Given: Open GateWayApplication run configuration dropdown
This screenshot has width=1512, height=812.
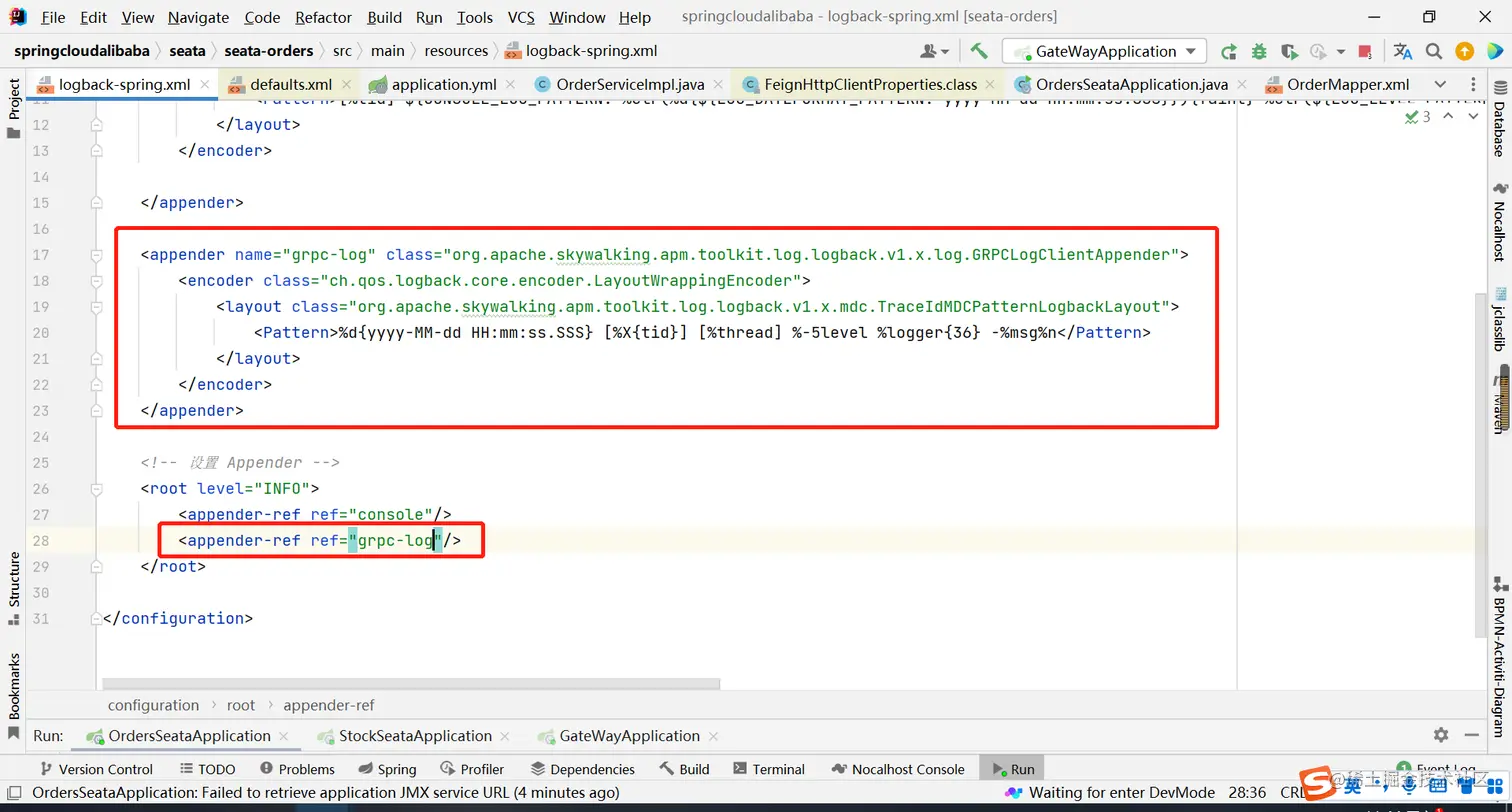Looking at the screenshot, I should coord(1104,51).
